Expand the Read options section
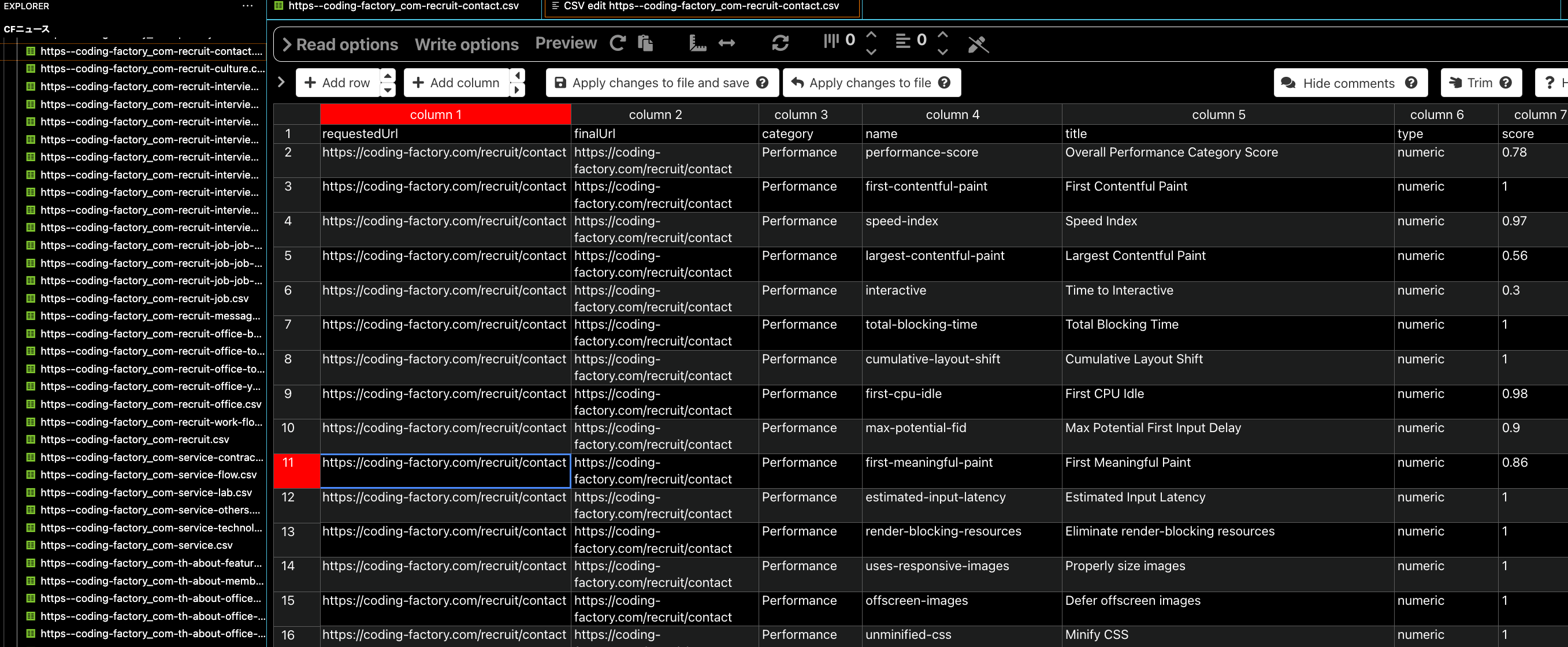 click(x=340, y=44)
